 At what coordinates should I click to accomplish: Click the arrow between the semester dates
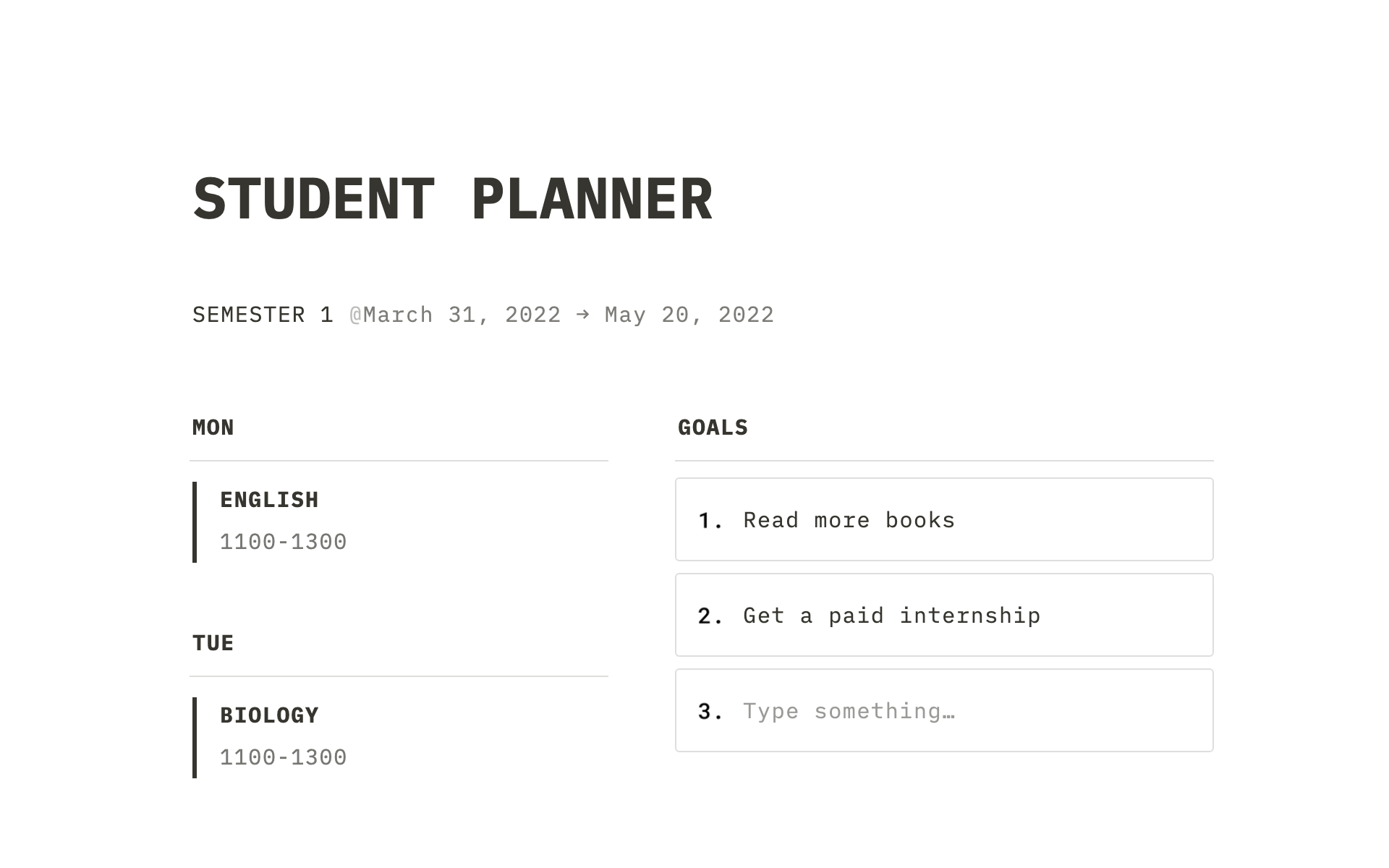[x=582, y=315]
